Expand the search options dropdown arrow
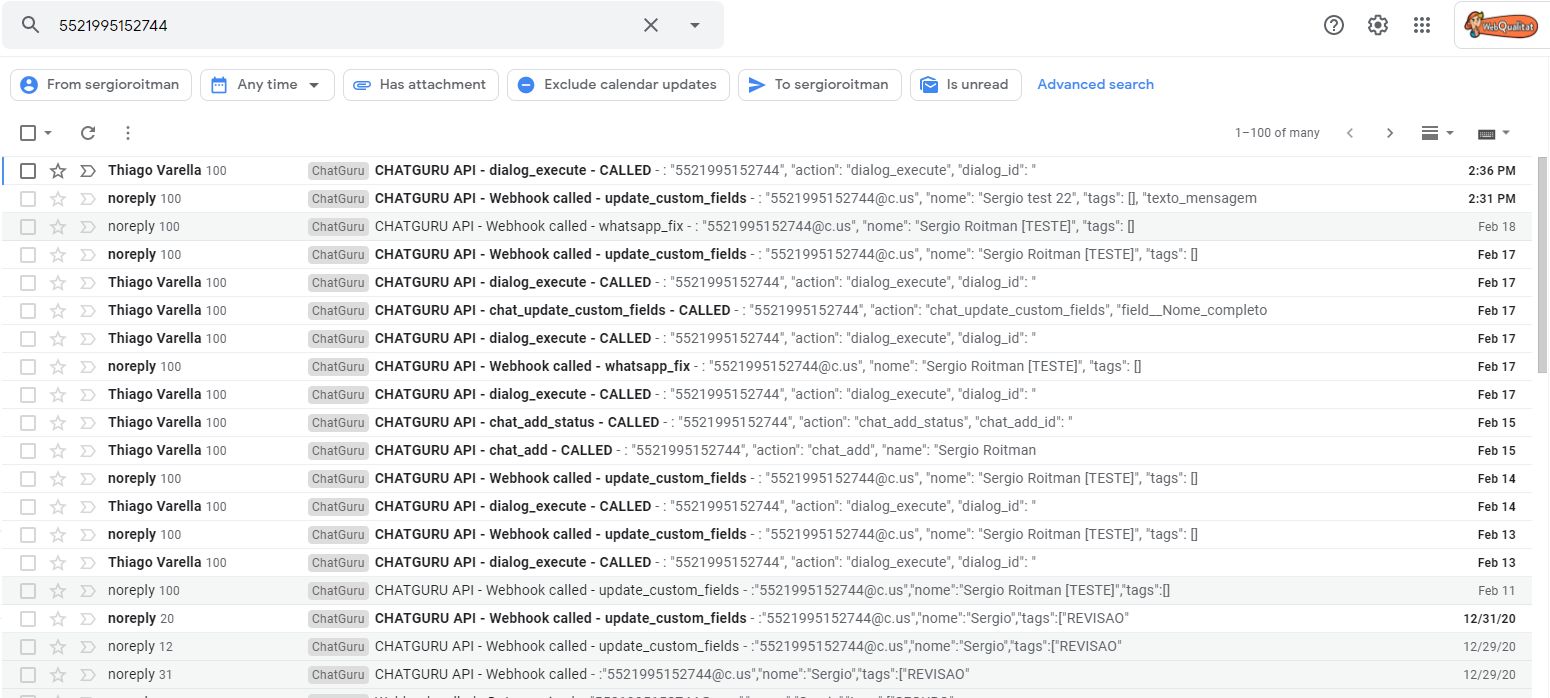 click(695, 25)
